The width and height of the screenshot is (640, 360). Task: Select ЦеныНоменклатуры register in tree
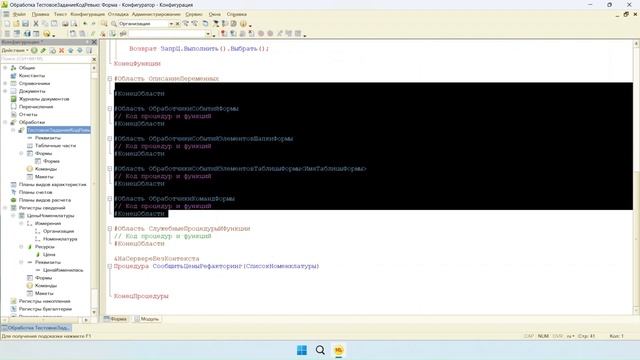pyautogui.click(x=50, y=216)
